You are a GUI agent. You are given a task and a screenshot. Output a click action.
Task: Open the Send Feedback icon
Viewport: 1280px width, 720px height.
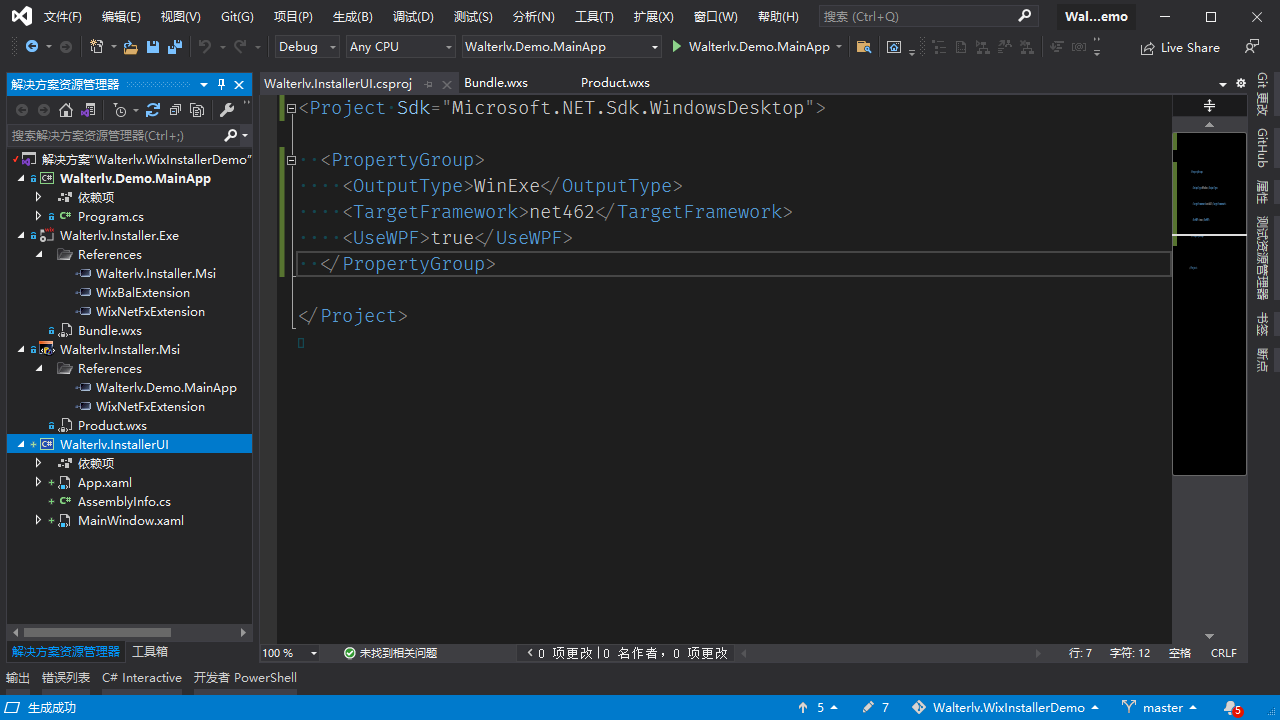(1252, 47)
